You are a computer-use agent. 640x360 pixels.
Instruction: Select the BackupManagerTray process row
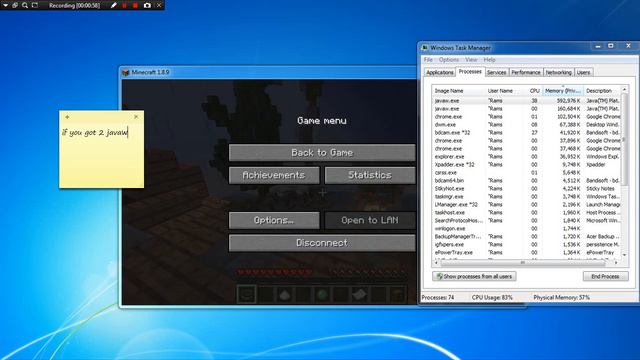(527, 236)
